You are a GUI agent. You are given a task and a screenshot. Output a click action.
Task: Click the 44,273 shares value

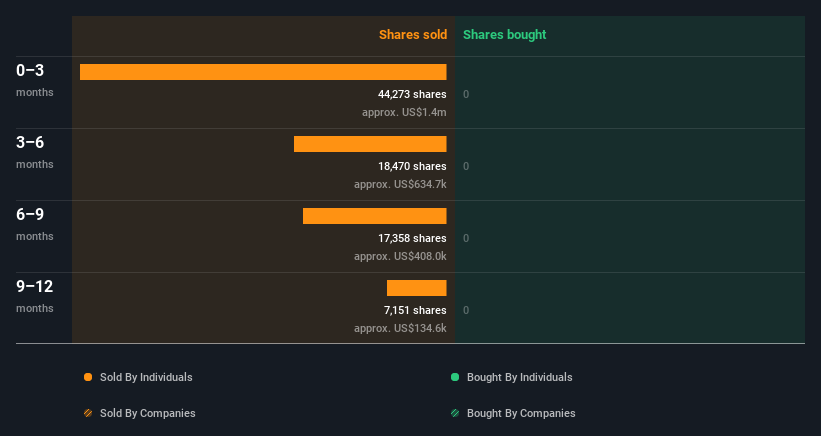tap(412, 94)
